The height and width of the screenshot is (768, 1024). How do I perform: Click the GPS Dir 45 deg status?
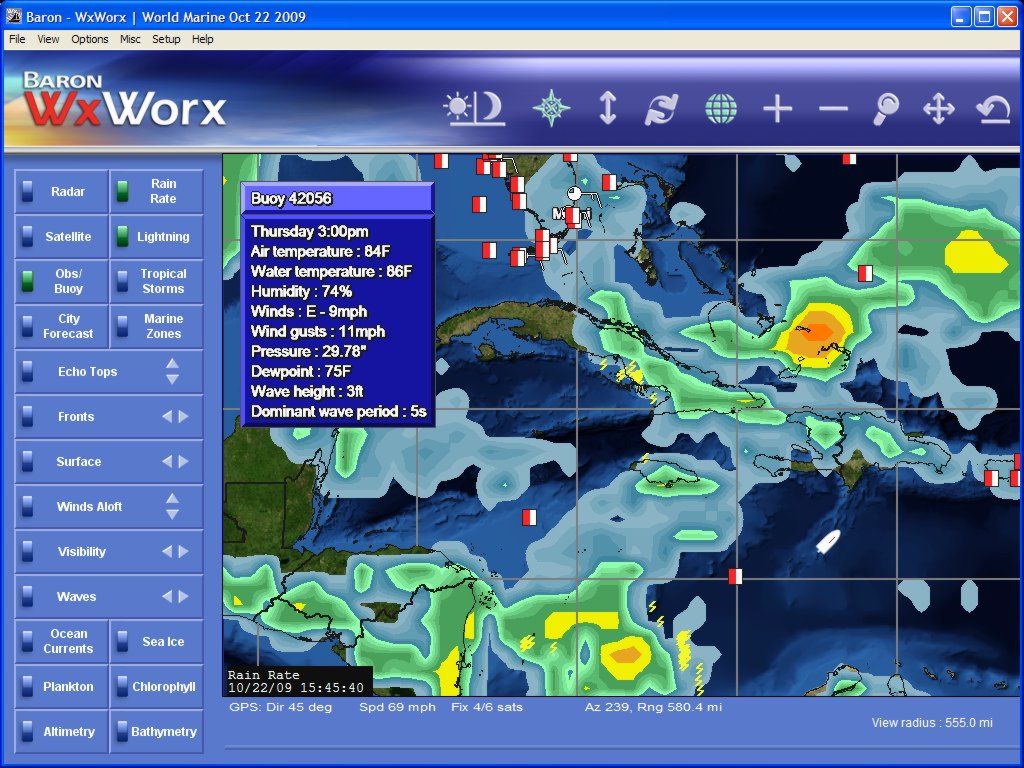pyautogui.click(x=280, y=707)
